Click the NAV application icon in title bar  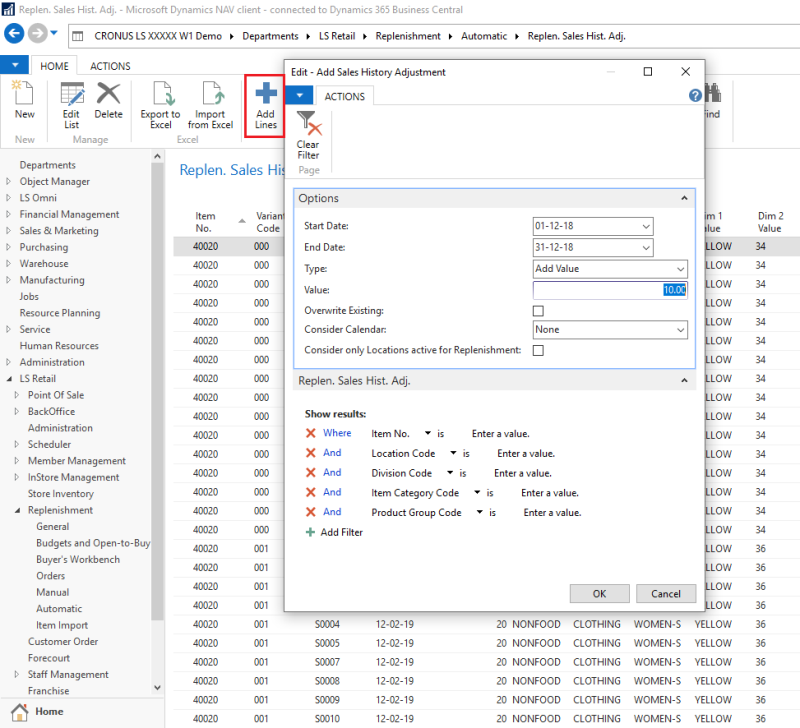[x=8, y=9]
